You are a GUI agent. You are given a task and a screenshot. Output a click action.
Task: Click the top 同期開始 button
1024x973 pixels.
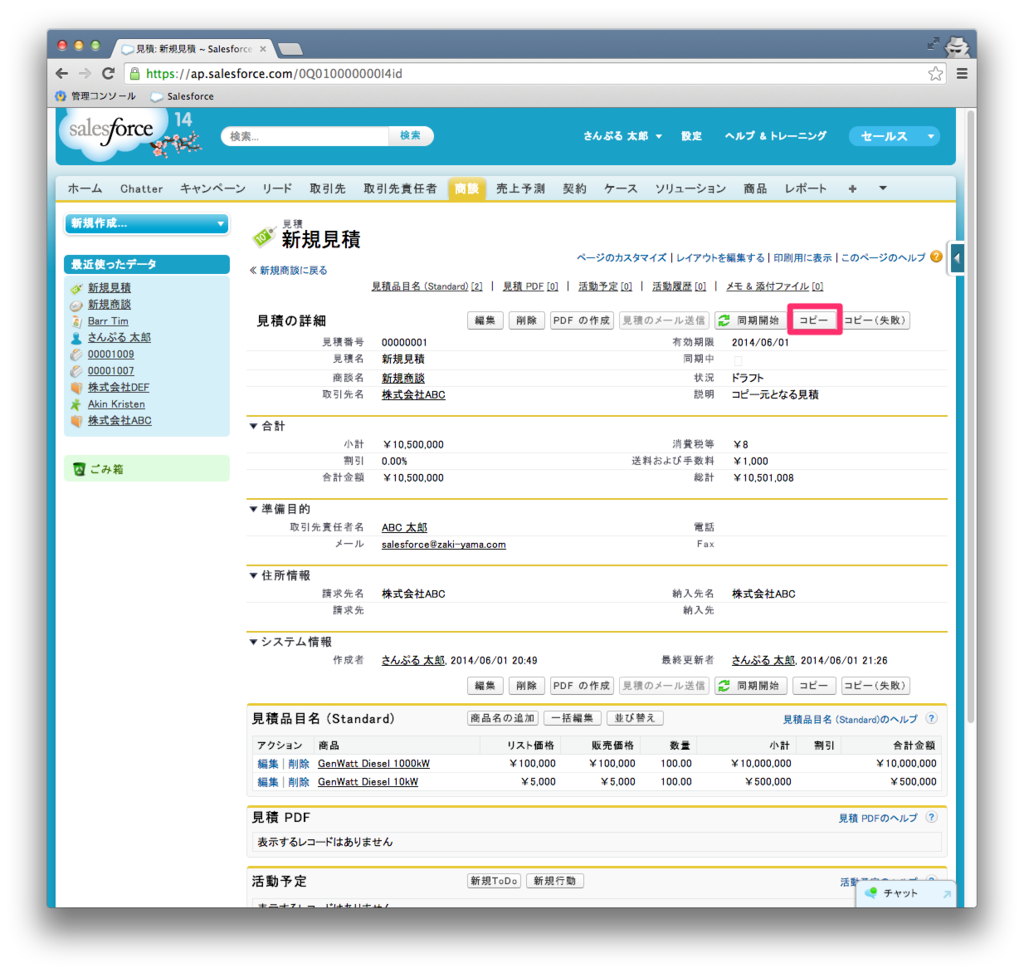point(750,321)
